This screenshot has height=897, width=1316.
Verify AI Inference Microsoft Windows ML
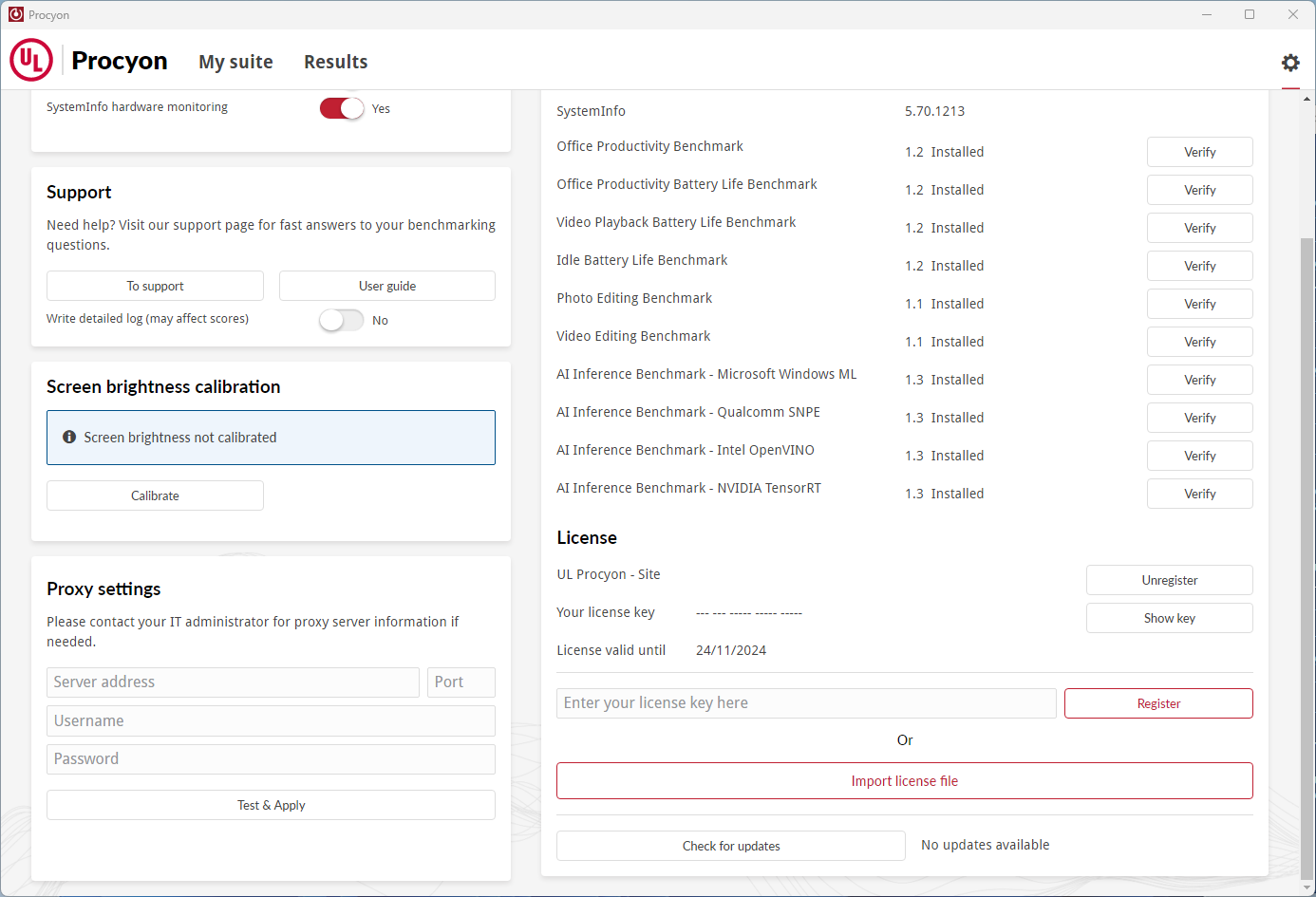pos(1200,380)
